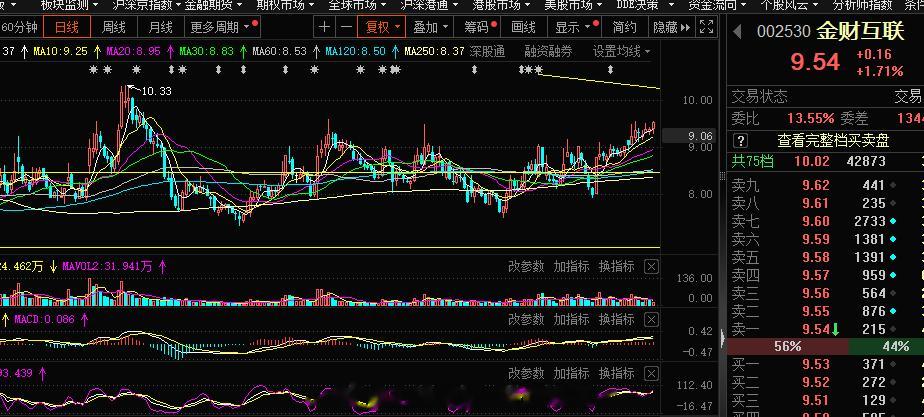Viewport: 924px width, 417px height.
Task: Click 换指标 in the volume panel
Action: (616, 267)
